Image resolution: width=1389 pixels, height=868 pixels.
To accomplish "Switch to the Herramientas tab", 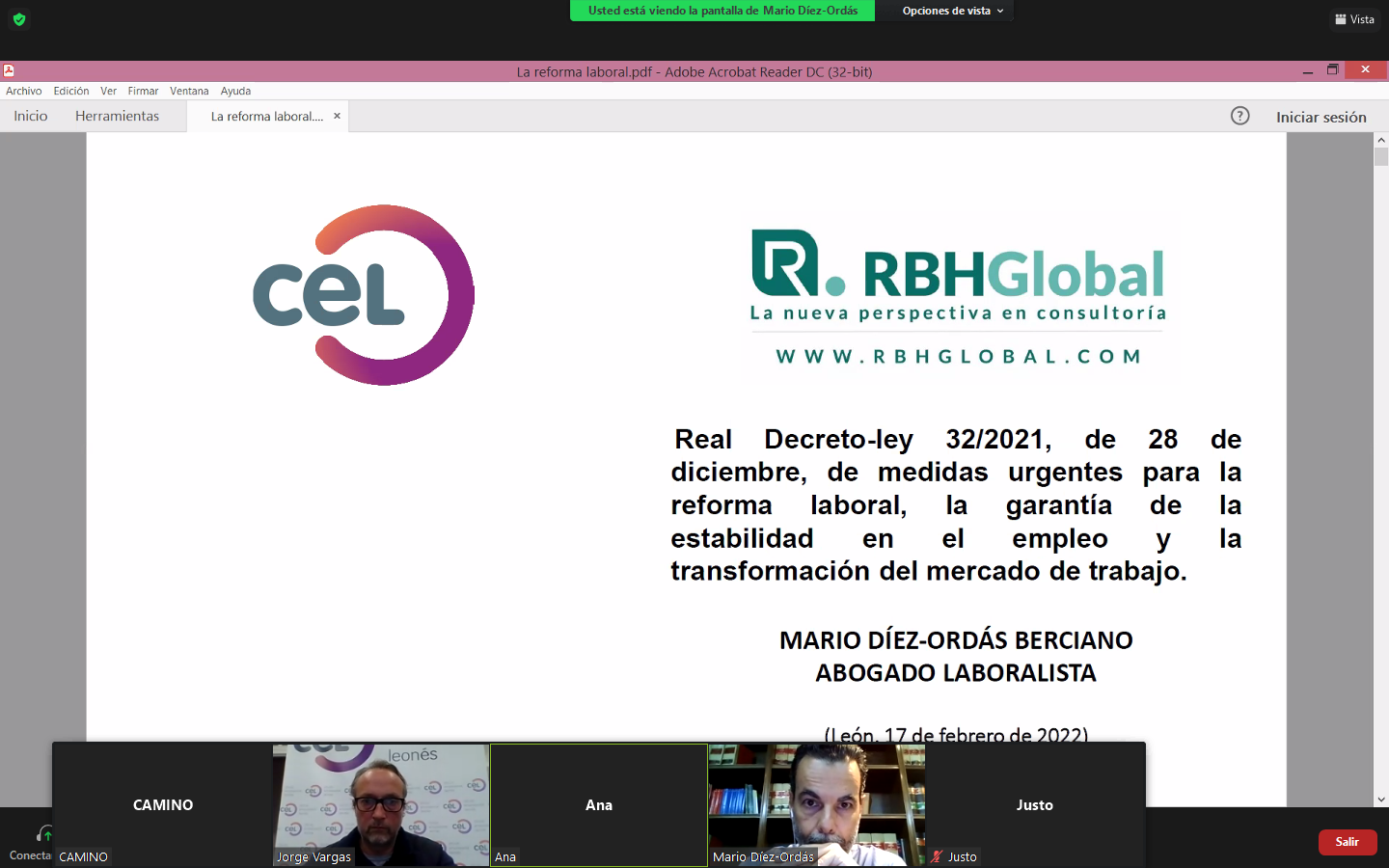I will click(118, 116).
